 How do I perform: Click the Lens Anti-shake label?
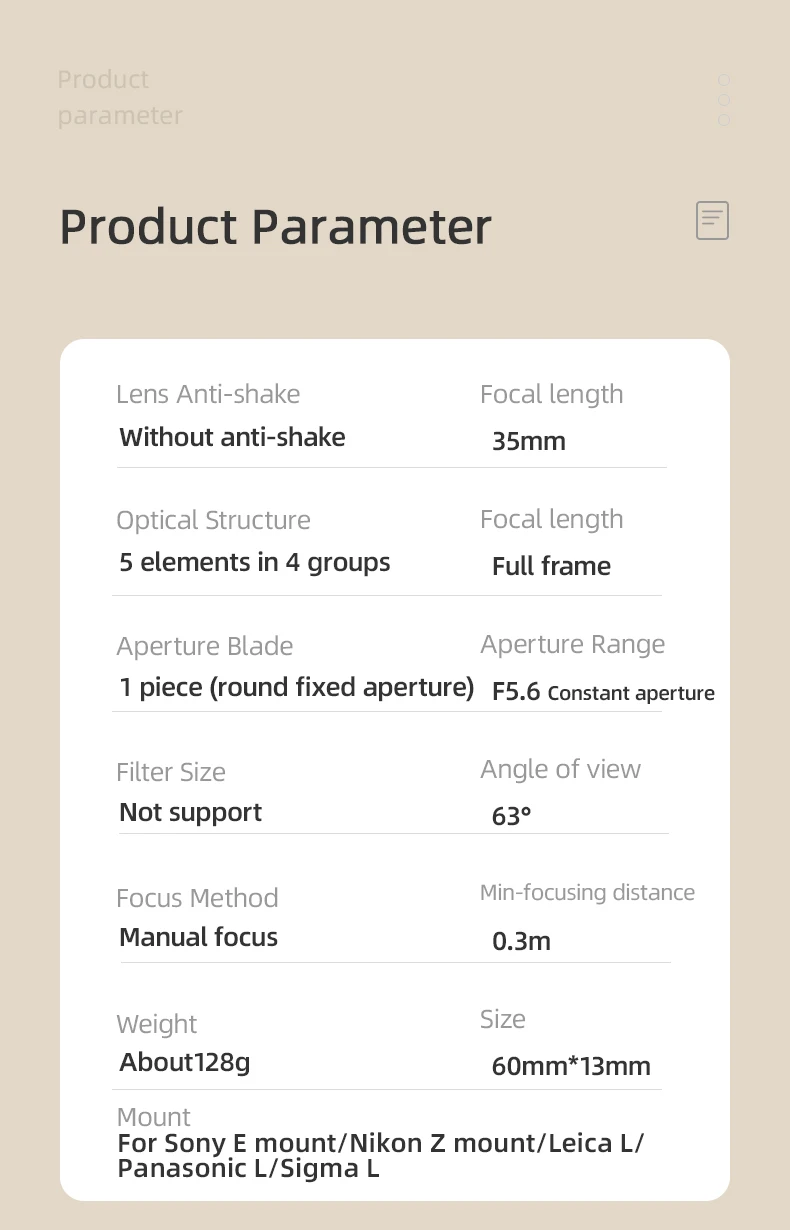(x=208, y=394)
